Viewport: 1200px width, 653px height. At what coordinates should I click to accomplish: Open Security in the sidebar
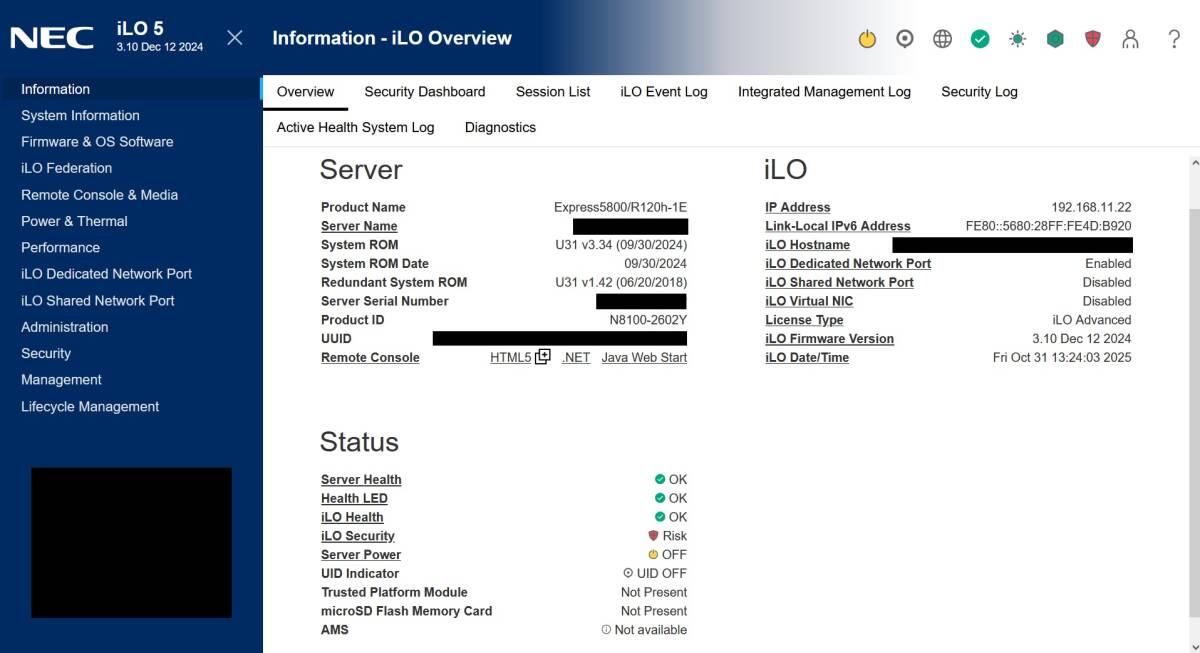(46, 354)
